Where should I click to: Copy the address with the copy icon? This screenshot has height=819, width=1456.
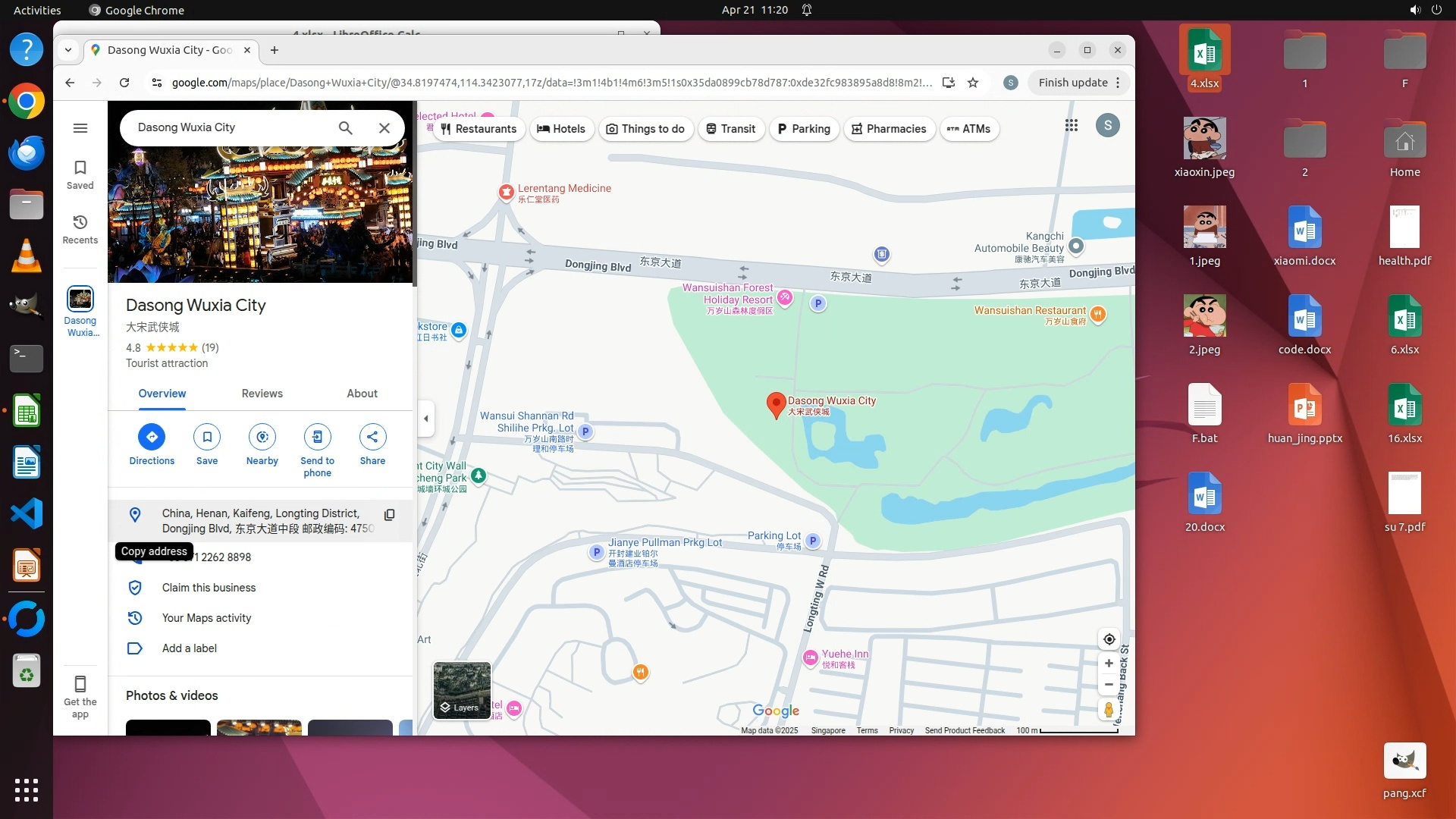tap(389, 515)
